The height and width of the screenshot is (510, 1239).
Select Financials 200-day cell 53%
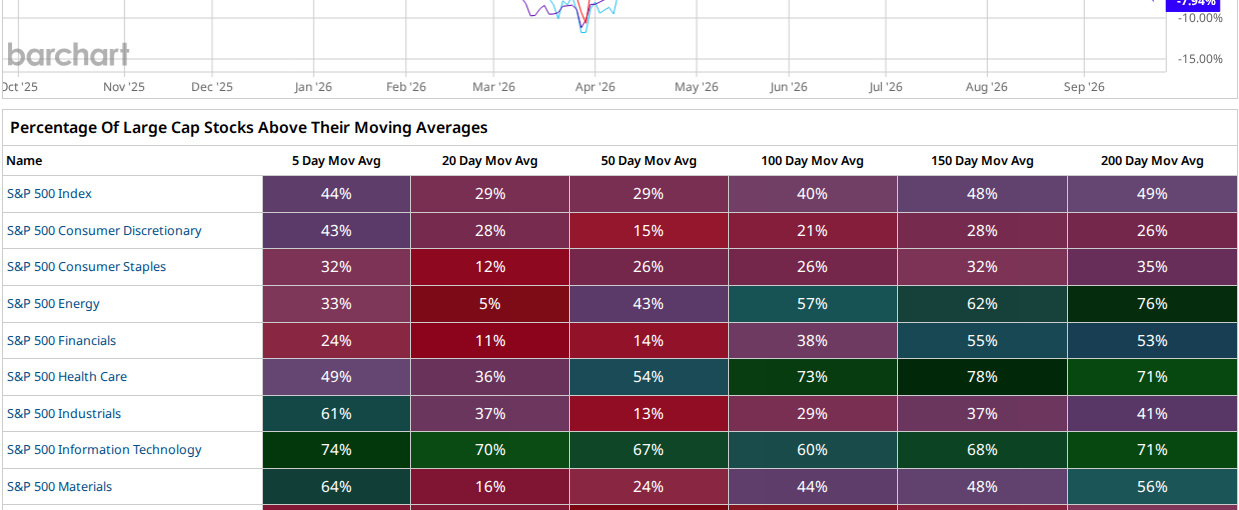coord(1152,341)
